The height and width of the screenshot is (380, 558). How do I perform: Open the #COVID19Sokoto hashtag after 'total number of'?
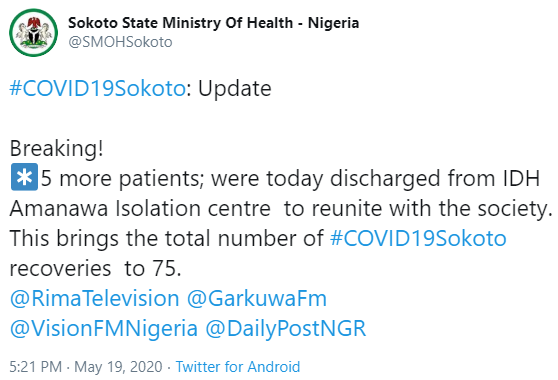point(418,238)
